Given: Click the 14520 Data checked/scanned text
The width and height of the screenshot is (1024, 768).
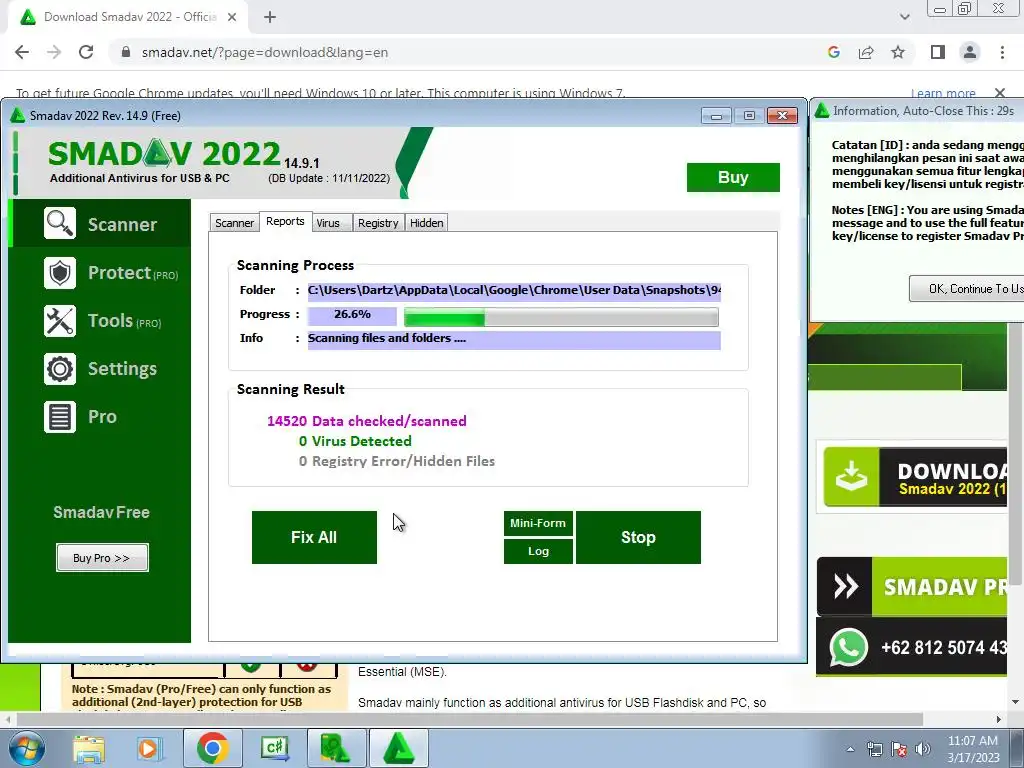Looking at the screenshot, I should (x=367, y=421).
